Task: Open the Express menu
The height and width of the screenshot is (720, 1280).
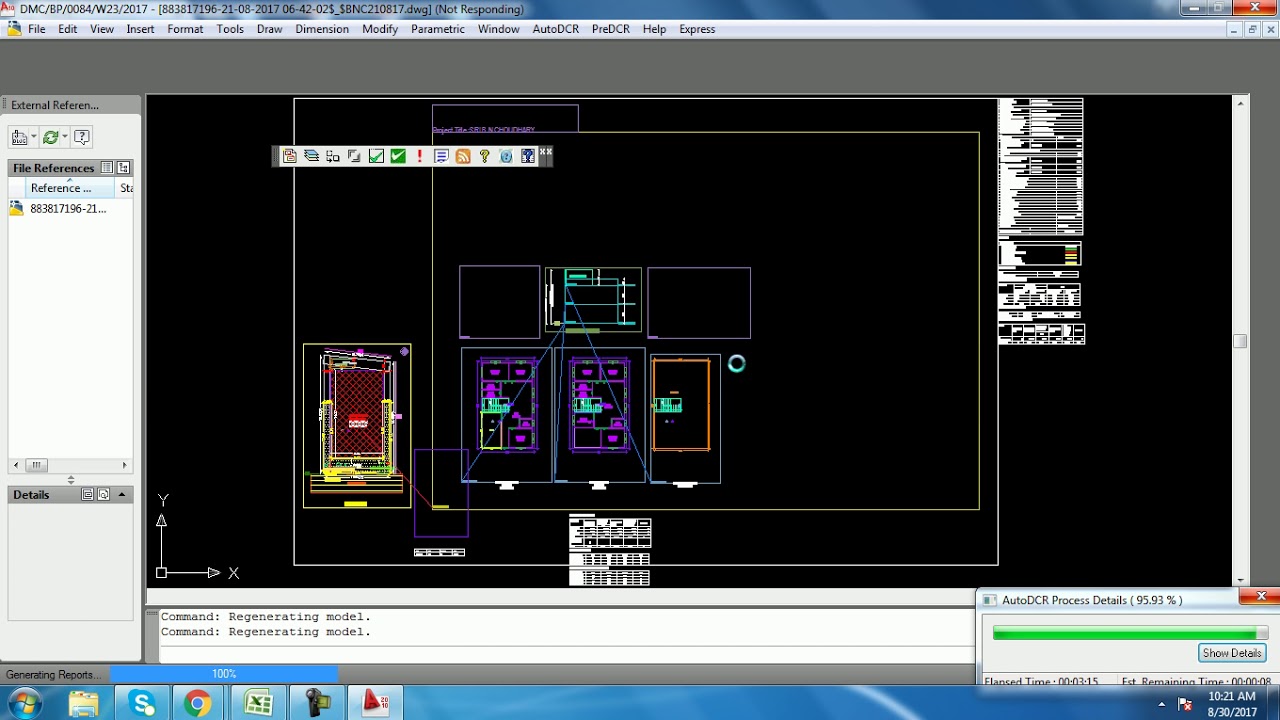Action: point(697,29)
